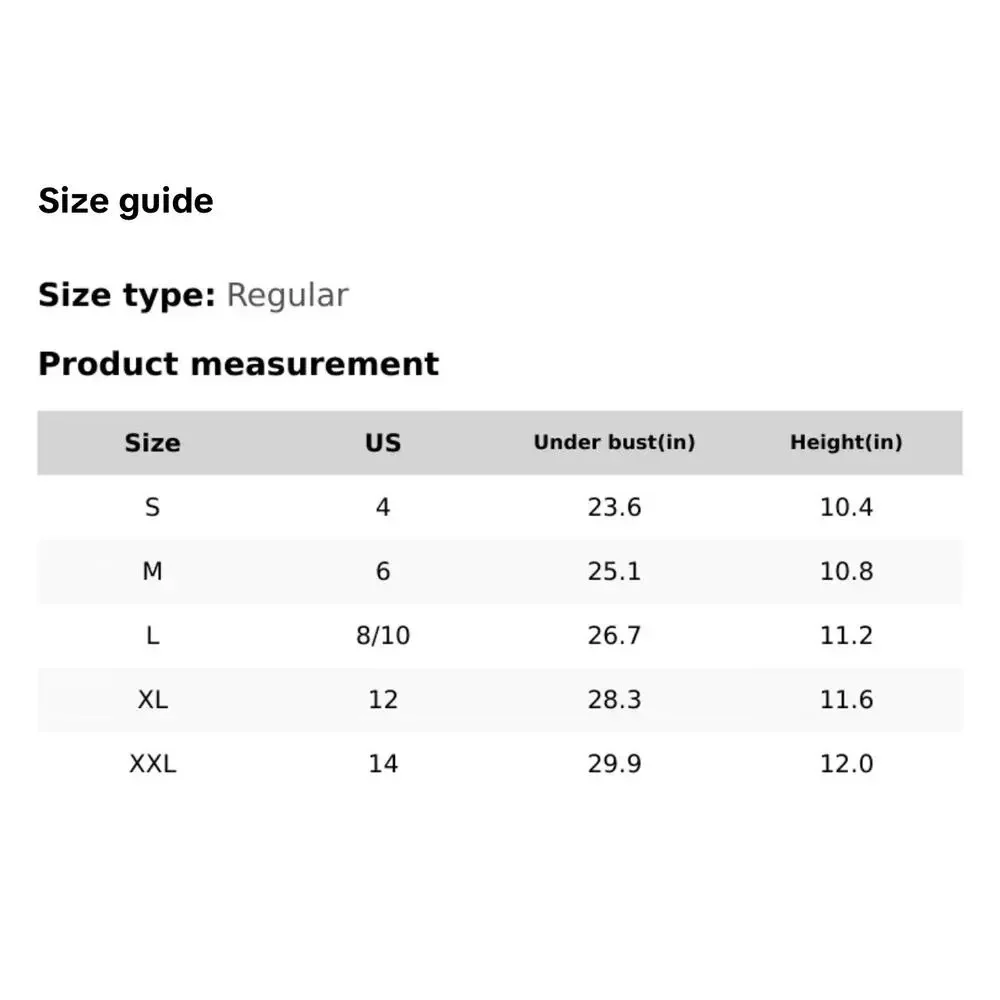This screenshot has width=1000, height=1000.
Task: Click the 29.9 under bust value
Action: pyautogui.click(x=614, y=763)
